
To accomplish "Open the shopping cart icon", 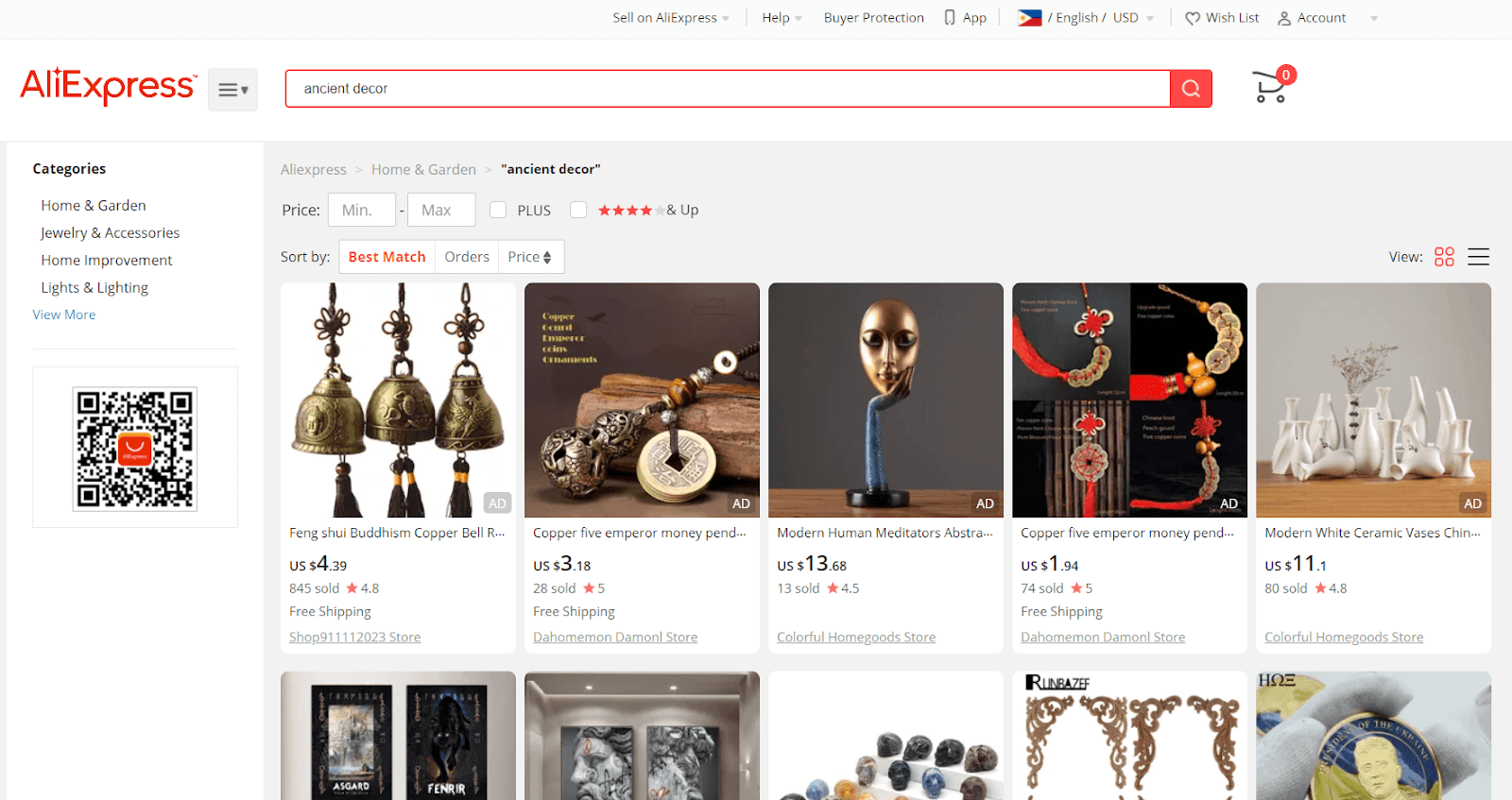I will pos(1272,87).
